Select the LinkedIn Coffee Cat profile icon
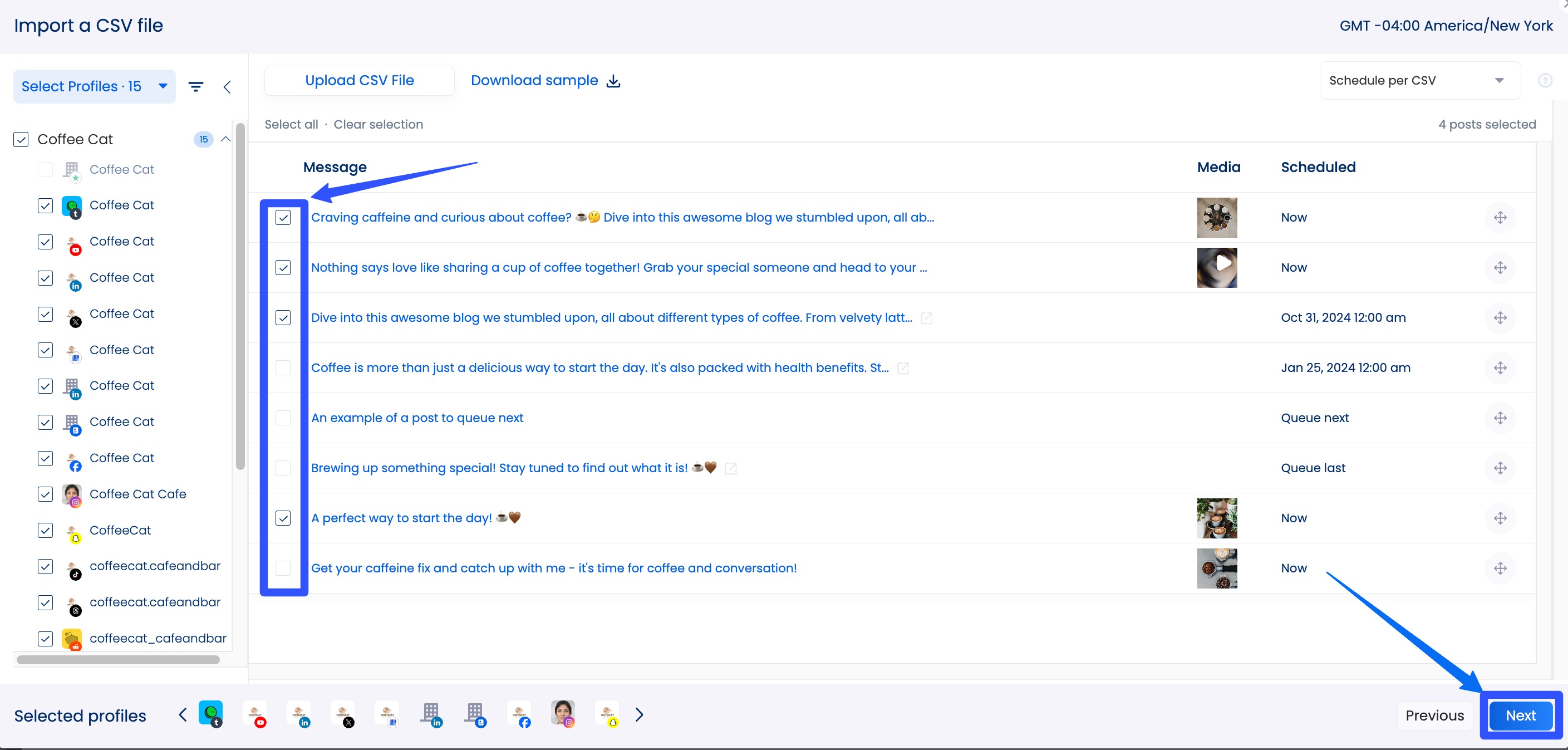The width and height of the screenshot is (1568, 750). tap(73, 278)
